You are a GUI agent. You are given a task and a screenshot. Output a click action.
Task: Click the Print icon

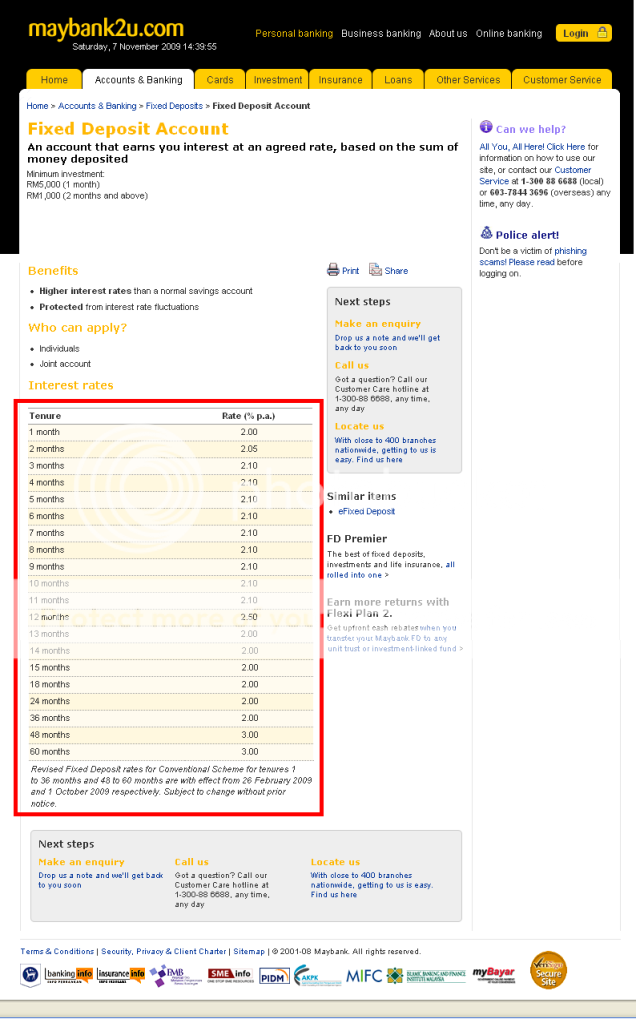tap(333, 270)
